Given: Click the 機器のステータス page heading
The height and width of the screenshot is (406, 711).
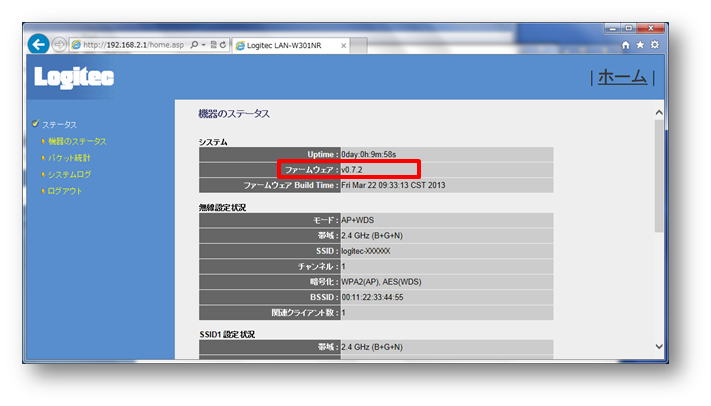Looking at the screenshot, I should (234, 114).
